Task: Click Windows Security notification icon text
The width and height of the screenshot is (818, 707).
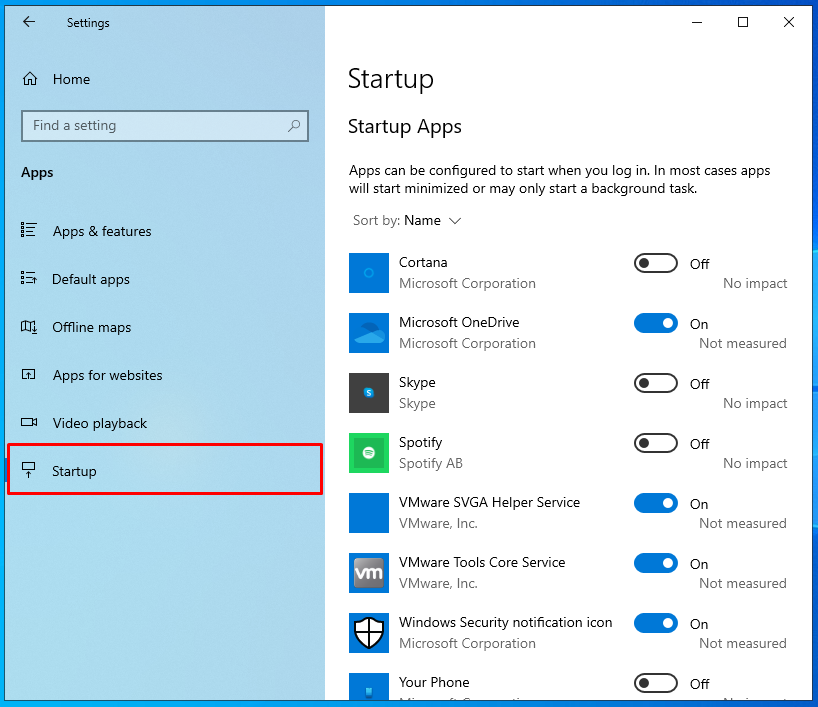Action: tap(506, 622)
